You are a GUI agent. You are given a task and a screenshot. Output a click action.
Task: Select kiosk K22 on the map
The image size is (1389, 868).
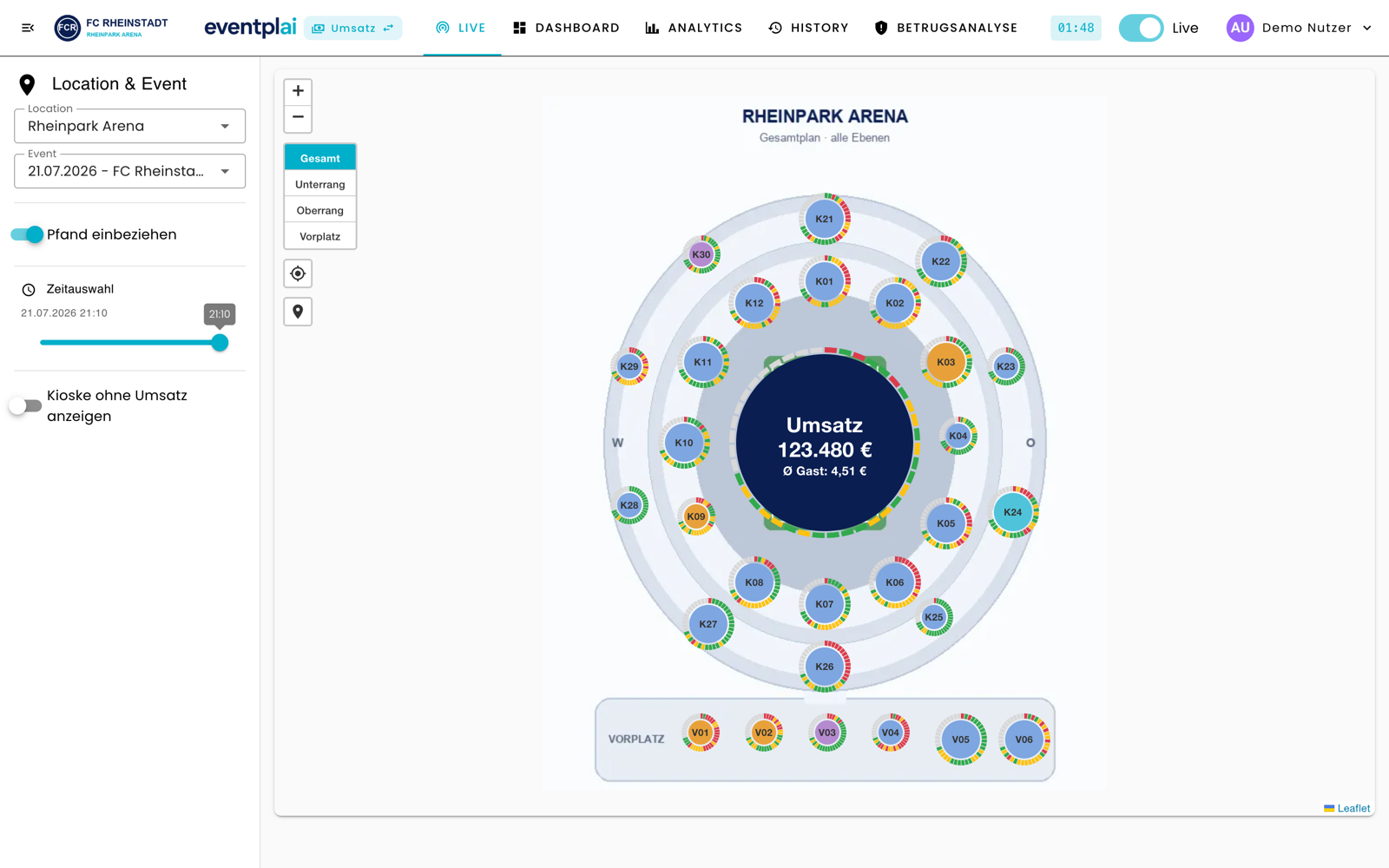(x=941, y=261)
